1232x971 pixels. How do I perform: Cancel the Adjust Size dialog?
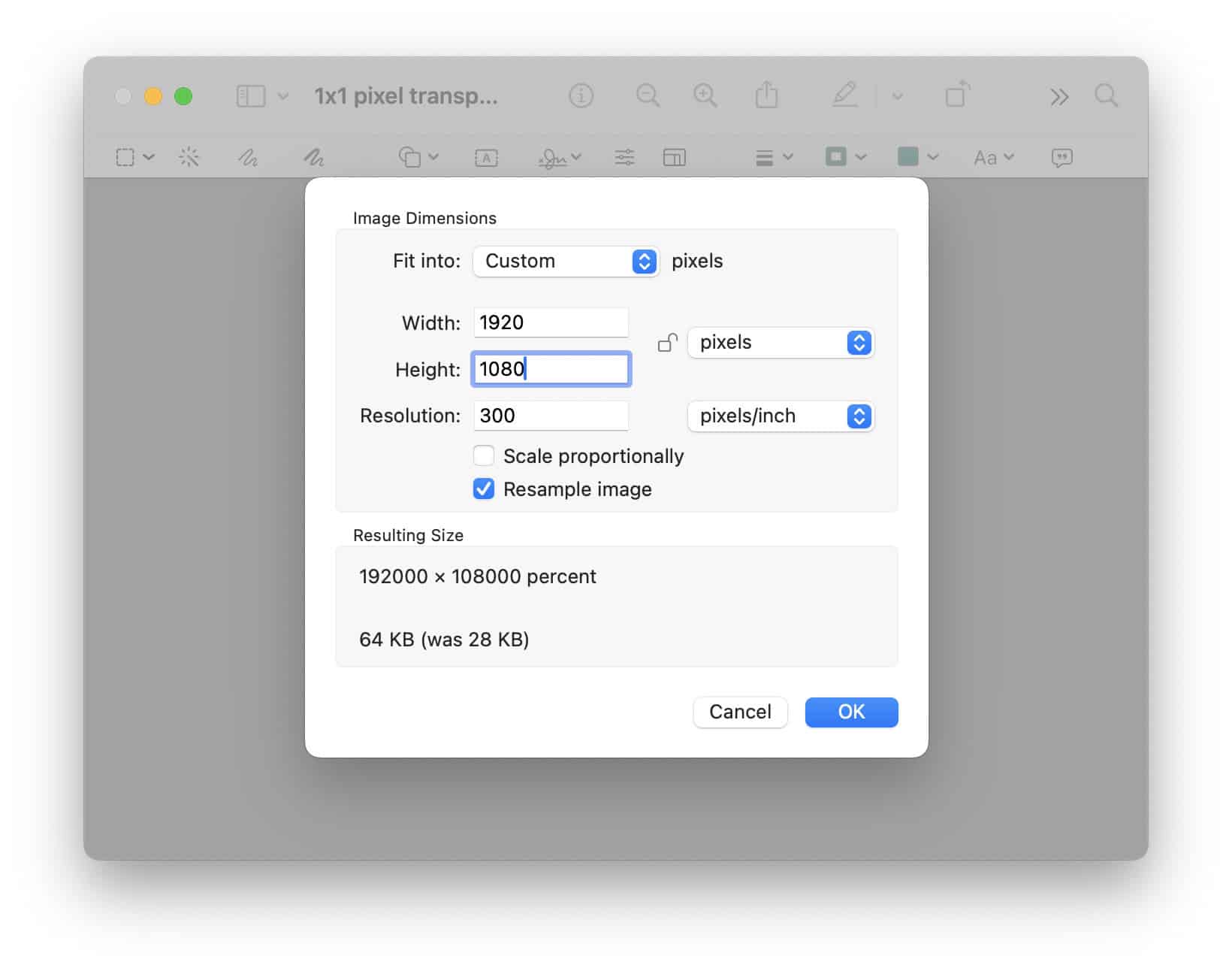coord(740,712)
